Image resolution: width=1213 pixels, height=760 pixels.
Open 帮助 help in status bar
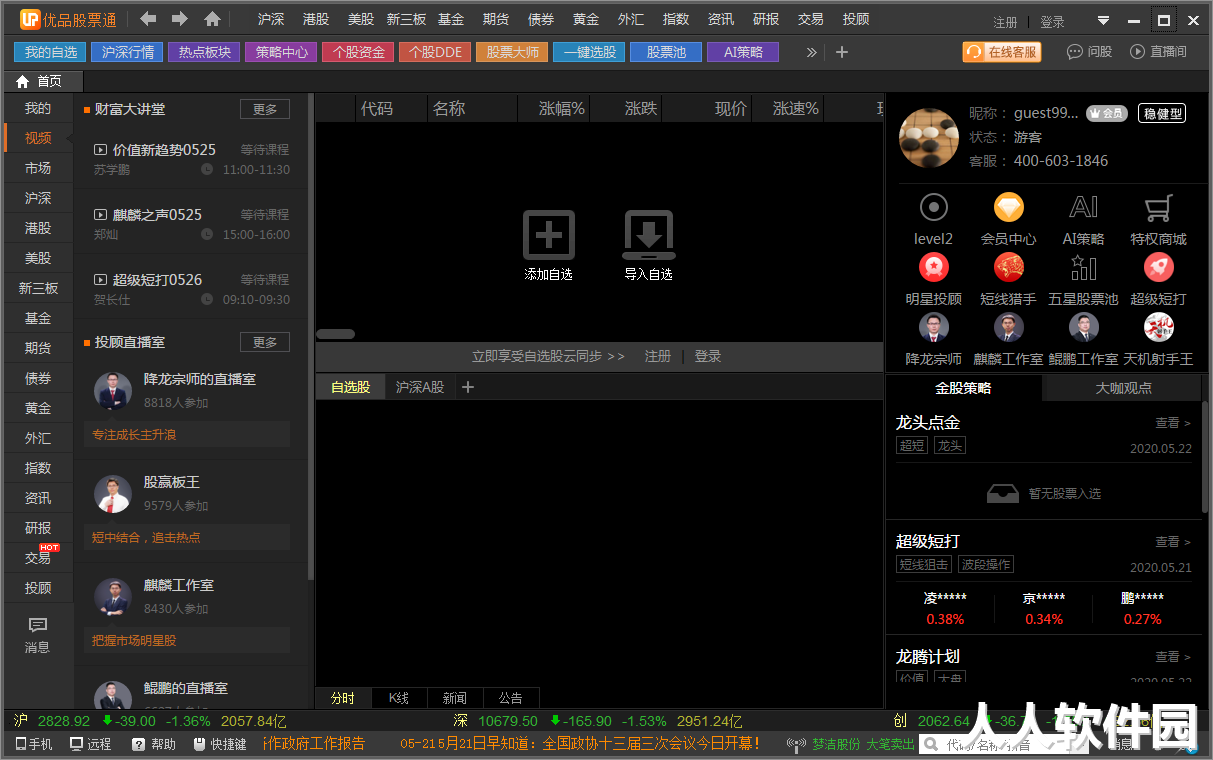click(x=154, y=744)
